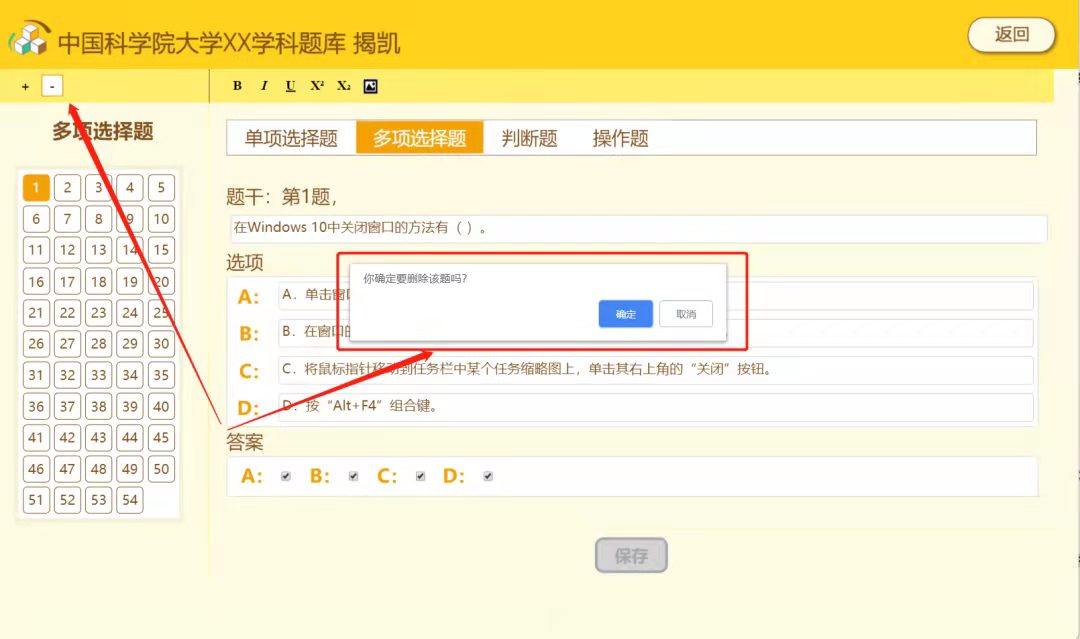The width and height of the screenshot is (1080, 639).
Task: Click the insert image icon
Action: 370,86
